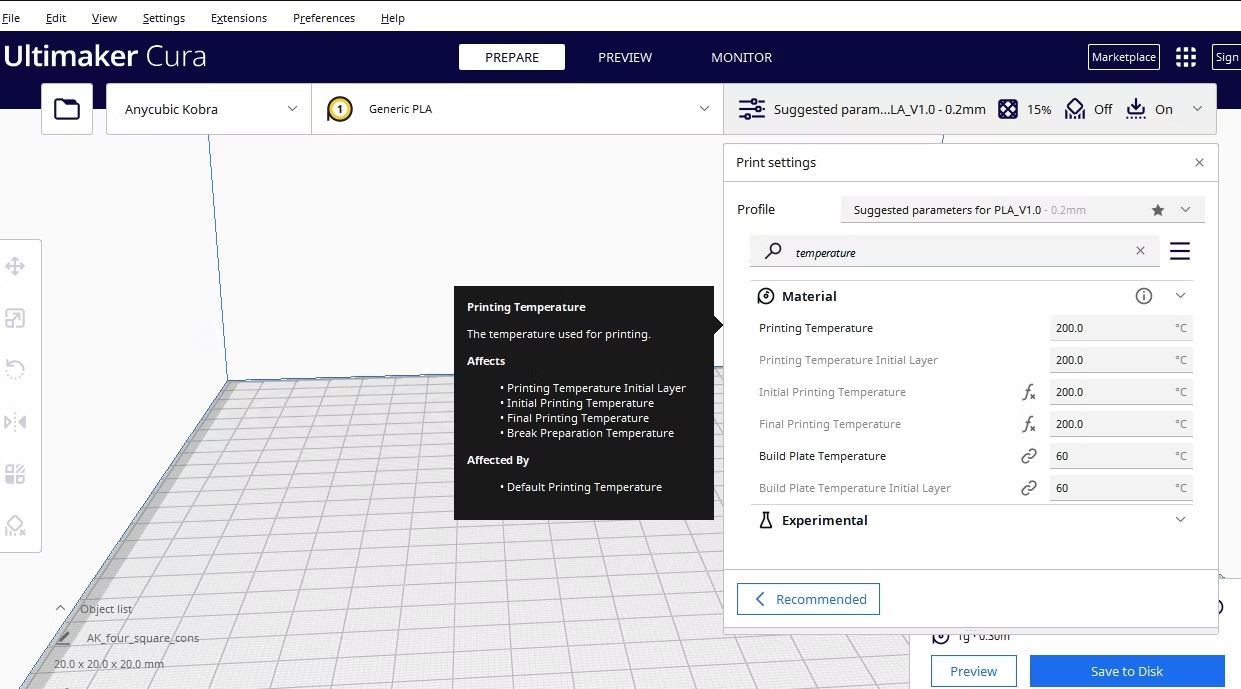Open the Edit menu

[x=56, y=18]
